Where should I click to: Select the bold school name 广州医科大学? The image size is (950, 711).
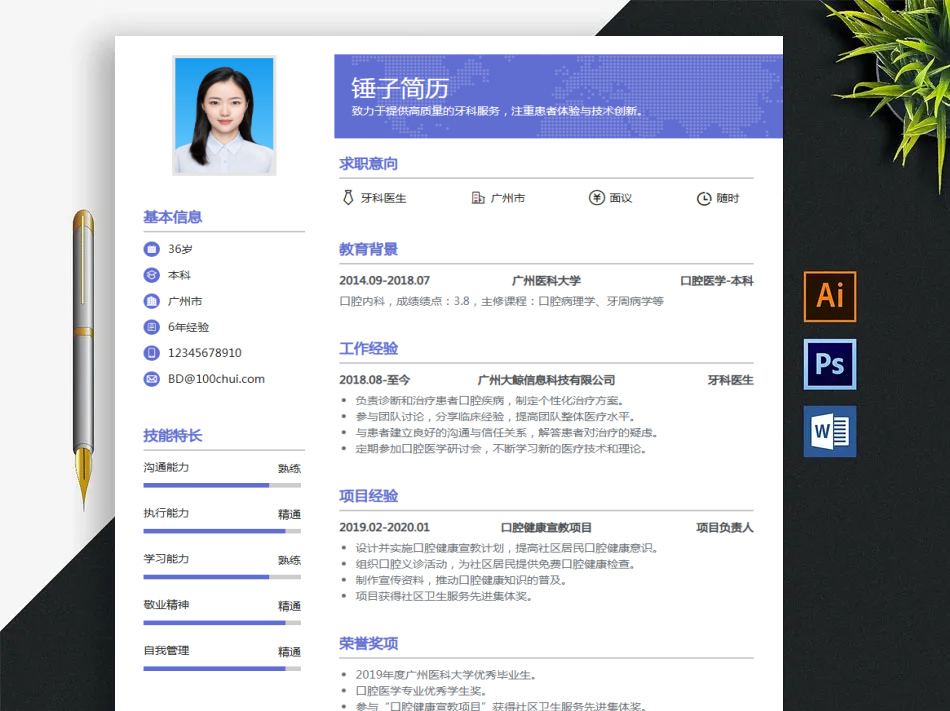(x=546, y=280)
